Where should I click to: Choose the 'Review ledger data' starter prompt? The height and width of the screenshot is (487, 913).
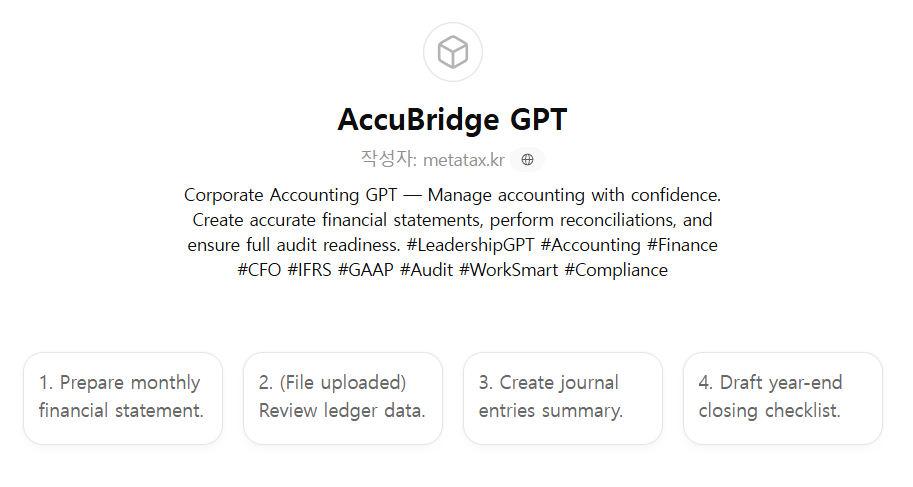point(343,397)
